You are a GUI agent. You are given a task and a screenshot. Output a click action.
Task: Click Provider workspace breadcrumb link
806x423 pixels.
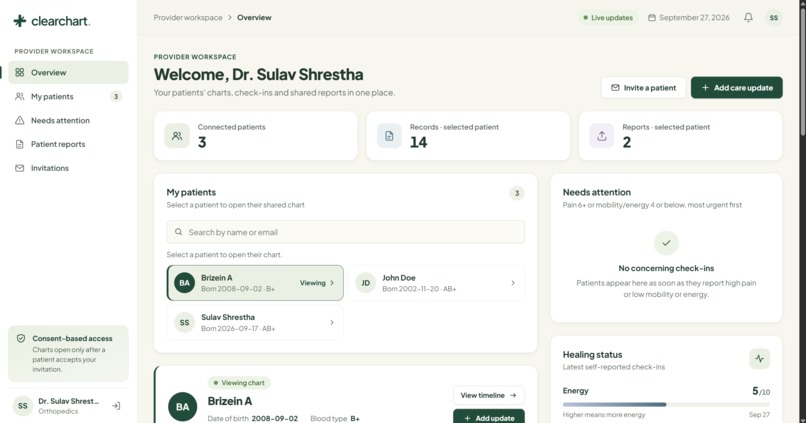188,17
